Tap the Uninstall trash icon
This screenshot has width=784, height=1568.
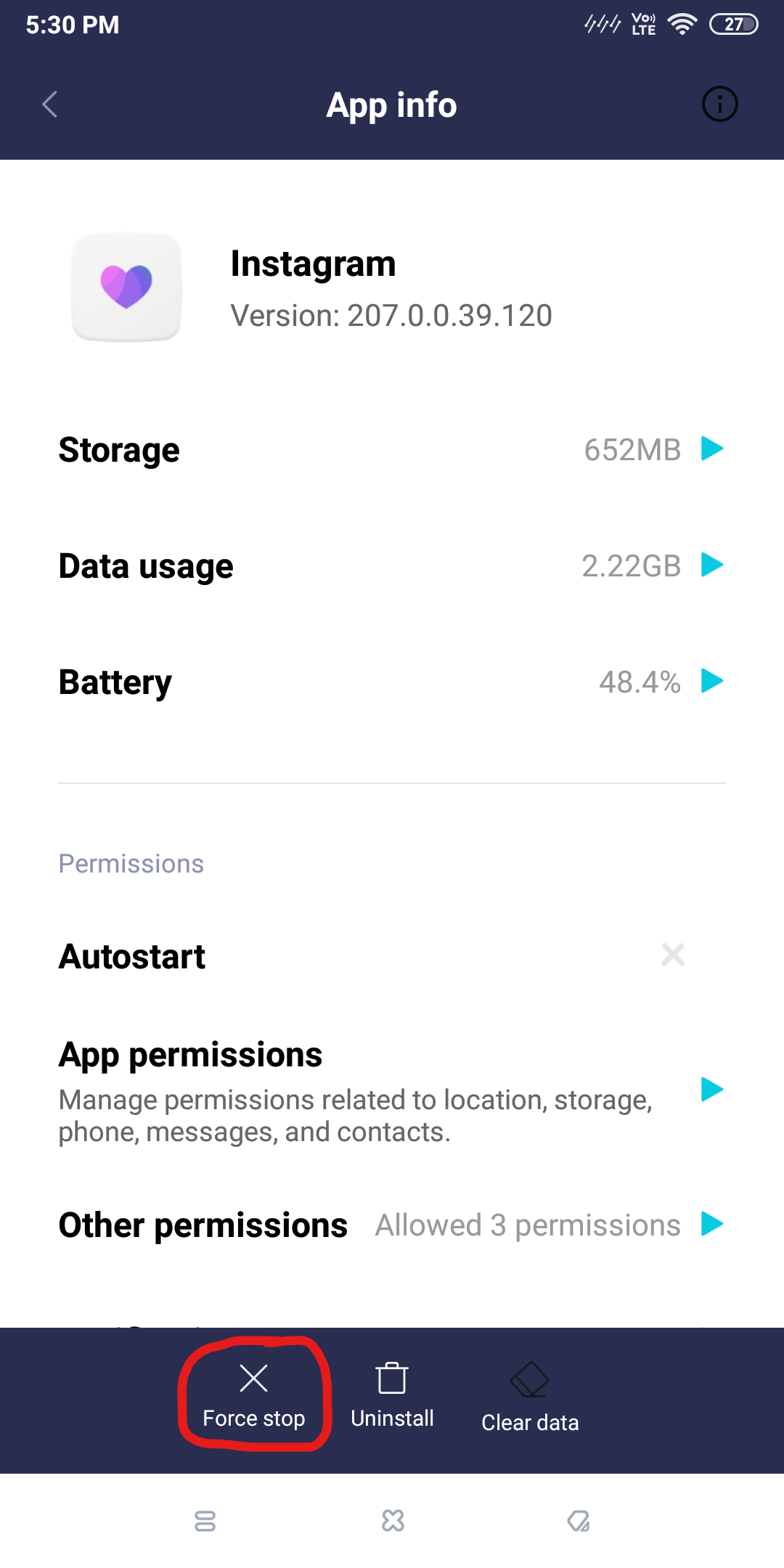point(392,1378)
